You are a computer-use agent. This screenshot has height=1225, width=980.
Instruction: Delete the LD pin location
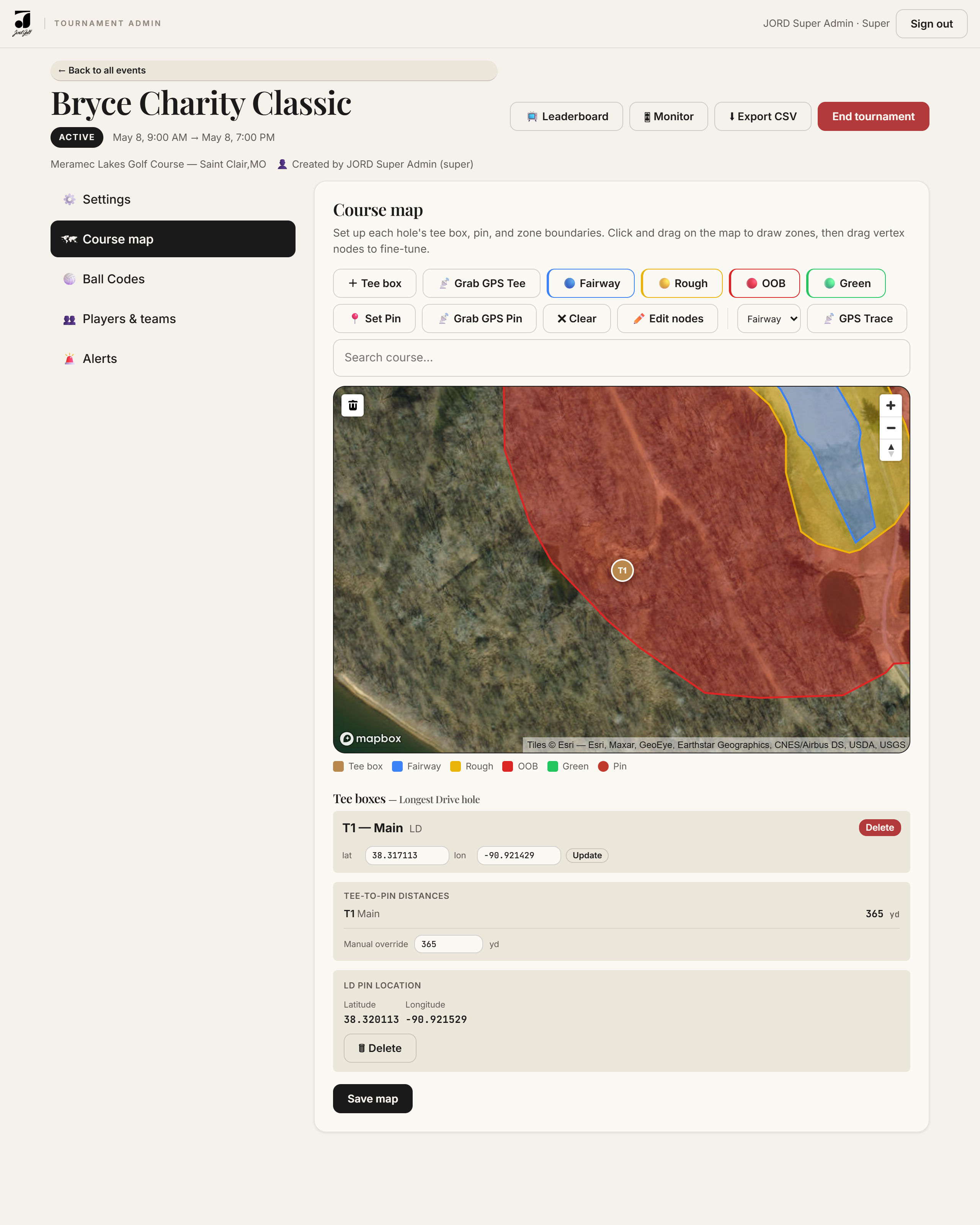click(x=379, y=1048)
